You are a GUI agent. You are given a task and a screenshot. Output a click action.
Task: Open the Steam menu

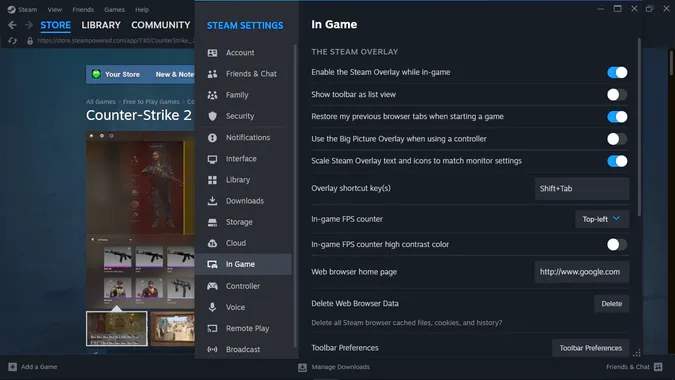pos(27,9)
